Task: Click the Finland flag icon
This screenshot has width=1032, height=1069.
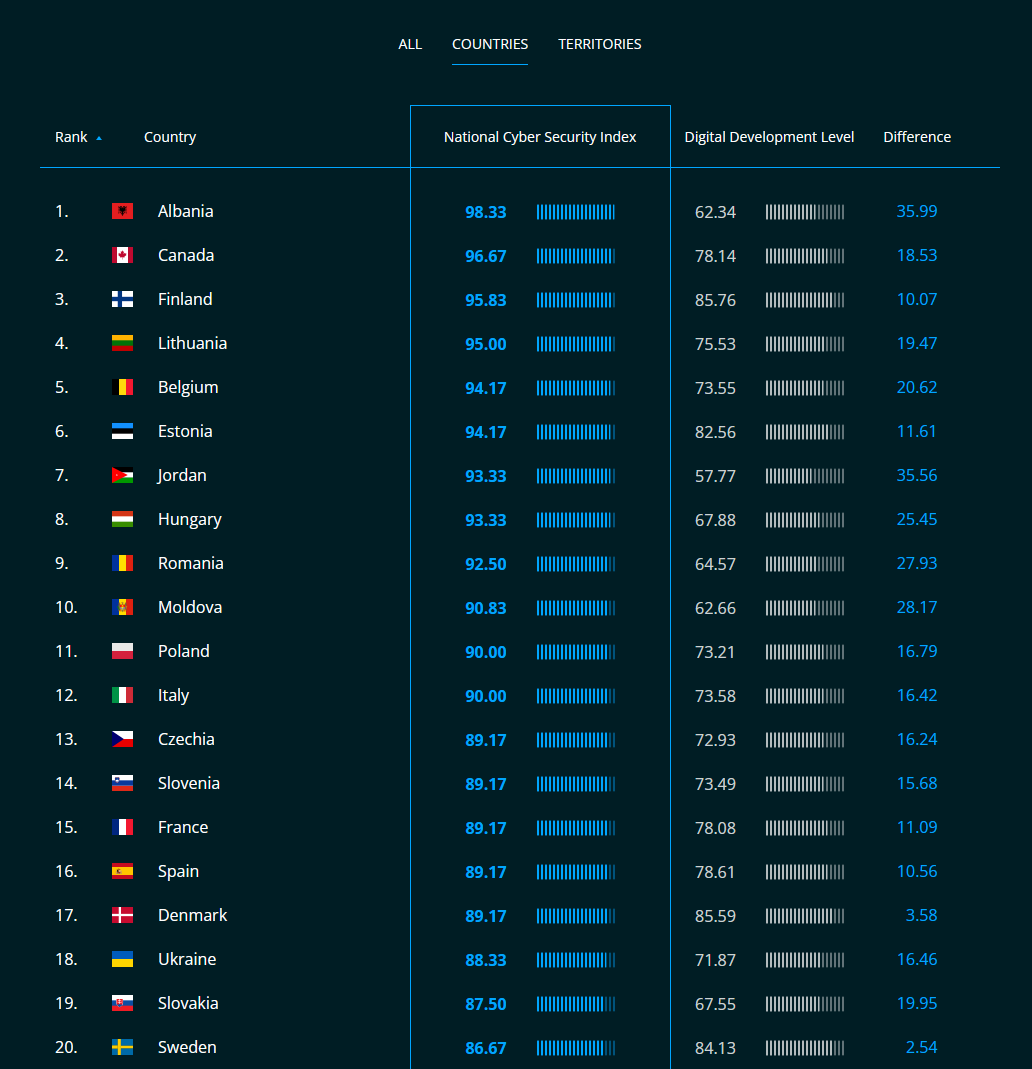Action: tap(122, 299)
